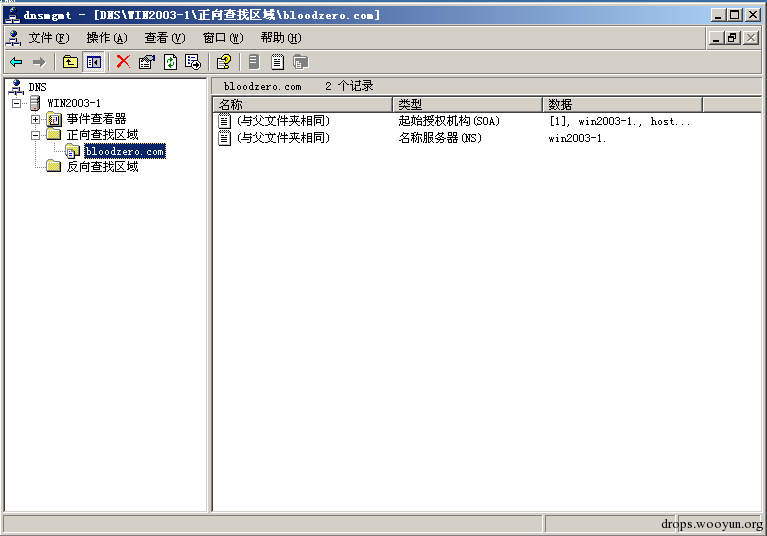Click the WIN2003-1 server icon
Viewport: 767px width, 536px height.
pyautogui.click(x=35, y=103)
